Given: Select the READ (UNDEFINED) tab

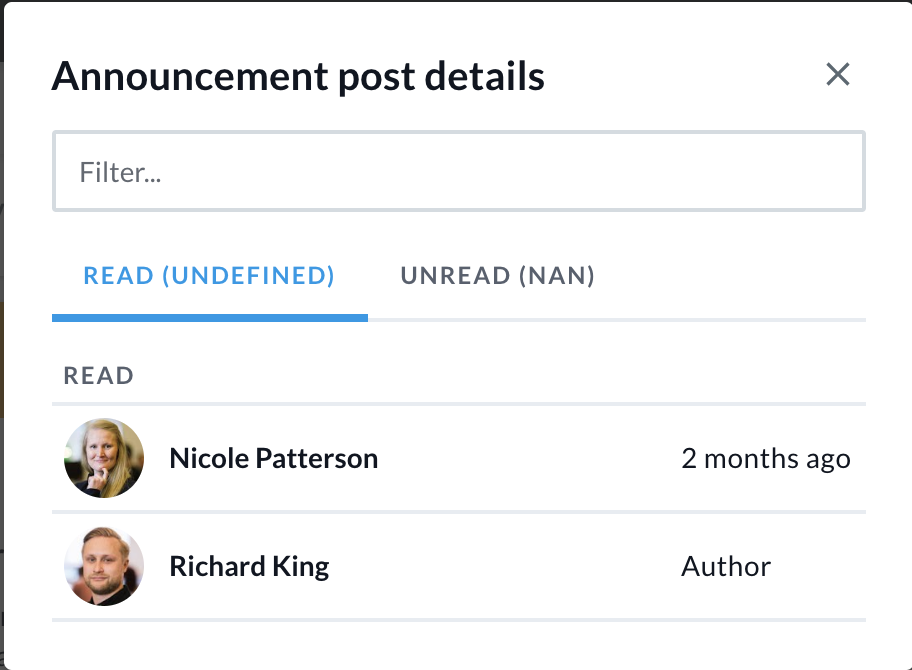Looking at the screenshot, I should tap(209, 276).
